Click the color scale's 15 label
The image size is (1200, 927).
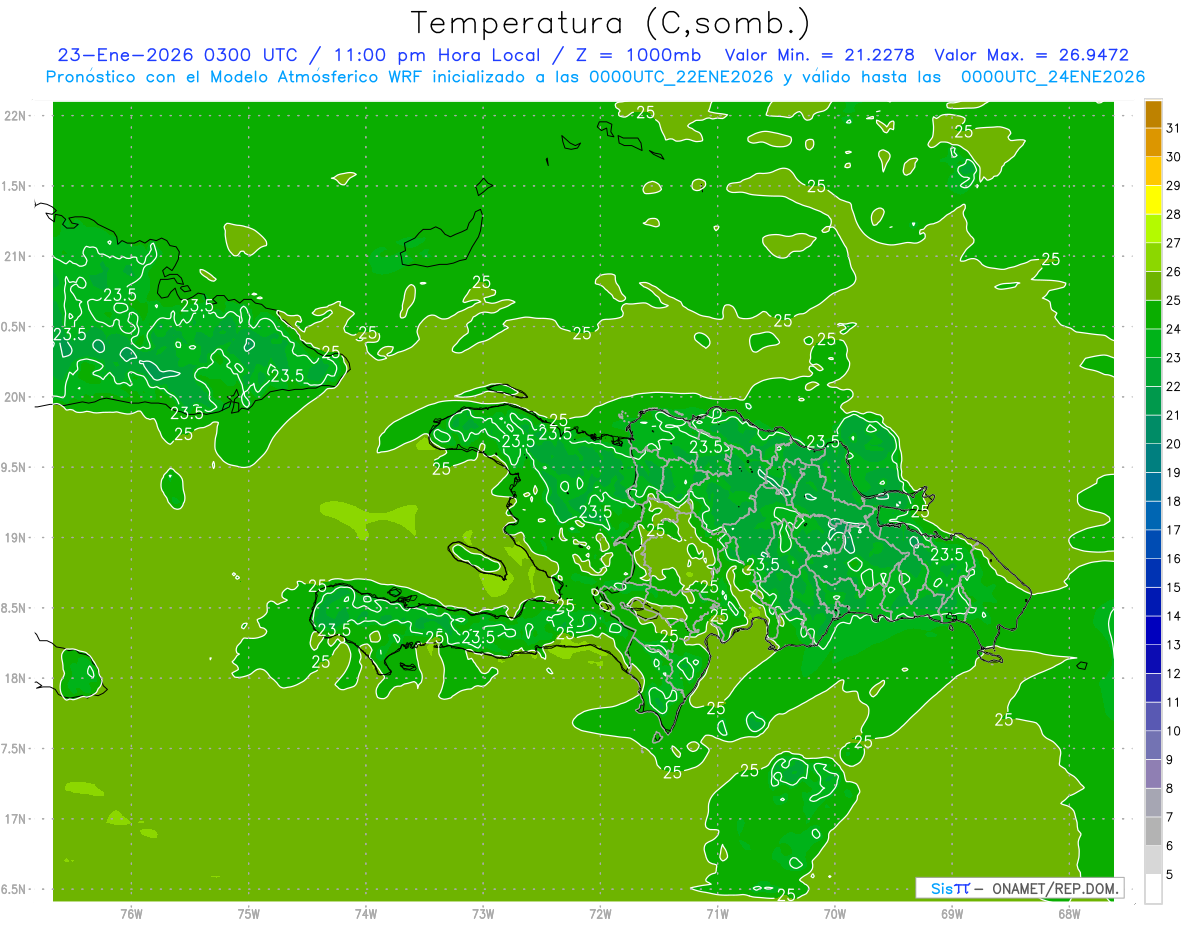tap(1174, 587)
